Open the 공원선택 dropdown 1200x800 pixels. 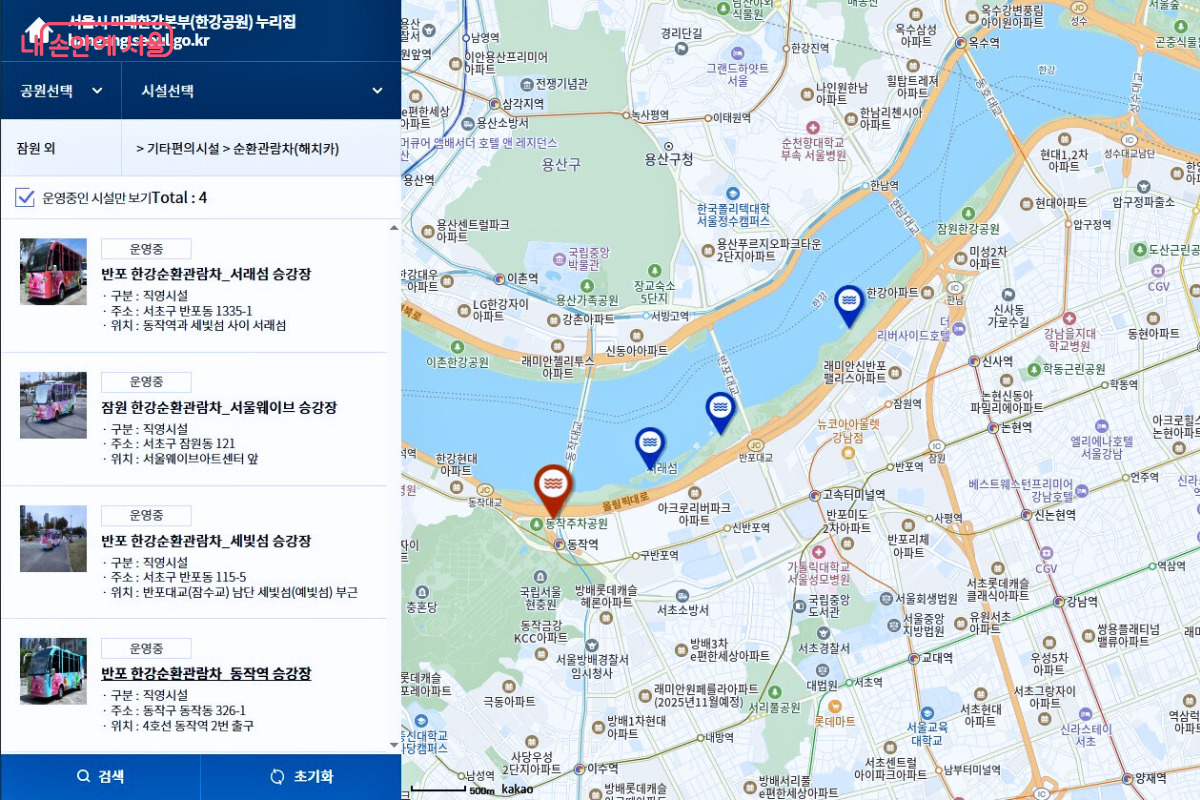point(60,90)
